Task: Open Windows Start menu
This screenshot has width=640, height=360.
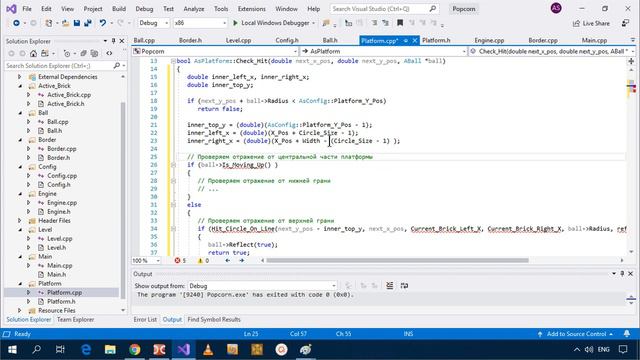Action: [x=12, y=350]
